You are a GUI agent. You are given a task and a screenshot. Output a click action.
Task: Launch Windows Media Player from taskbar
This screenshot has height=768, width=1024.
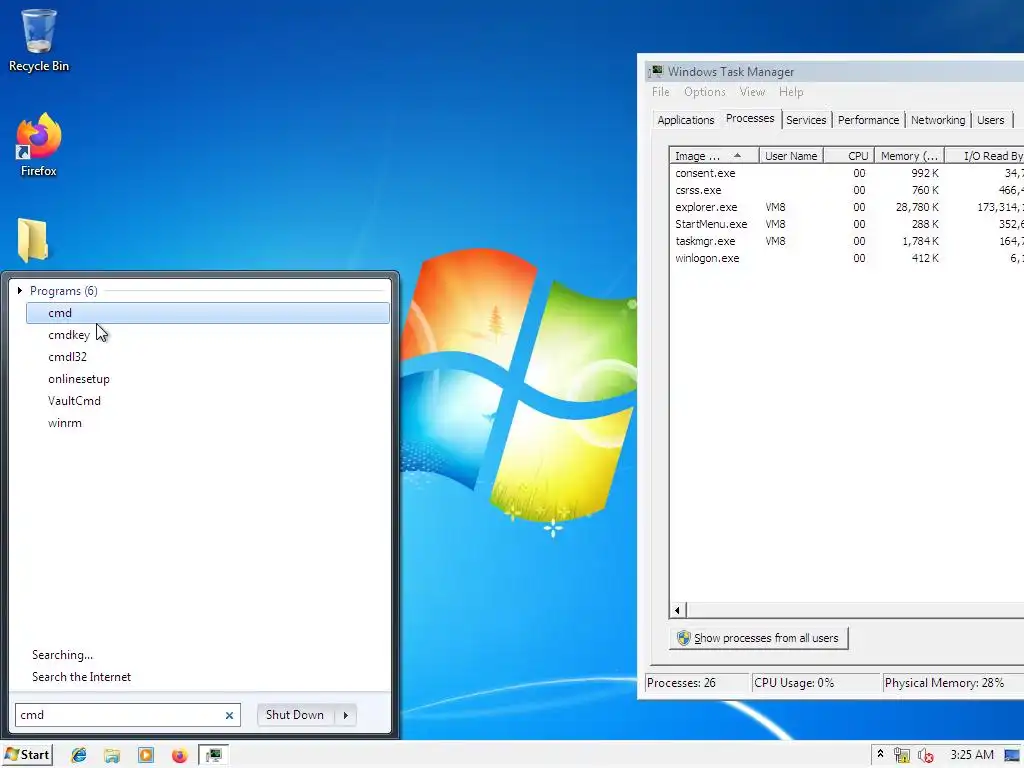pyautogui.click(x=146, y=755)
